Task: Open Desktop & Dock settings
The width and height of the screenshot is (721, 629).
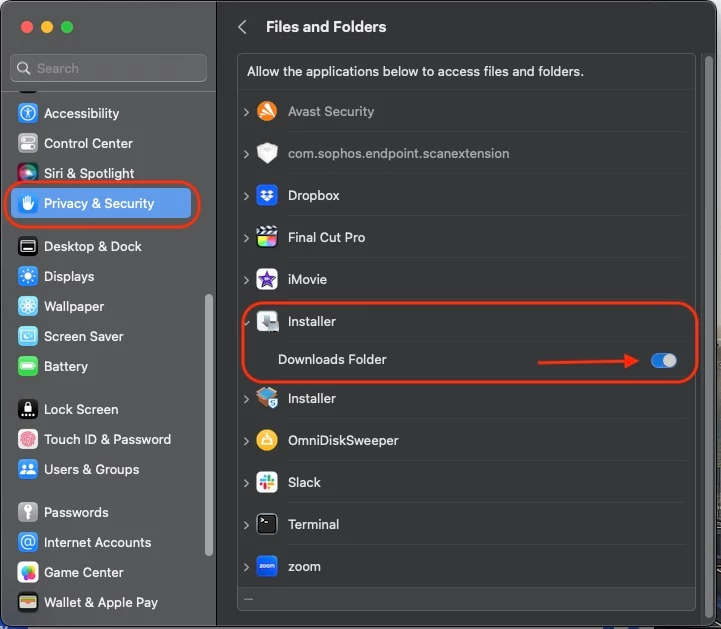Action: pyautogui.click(x=92, y=246)
